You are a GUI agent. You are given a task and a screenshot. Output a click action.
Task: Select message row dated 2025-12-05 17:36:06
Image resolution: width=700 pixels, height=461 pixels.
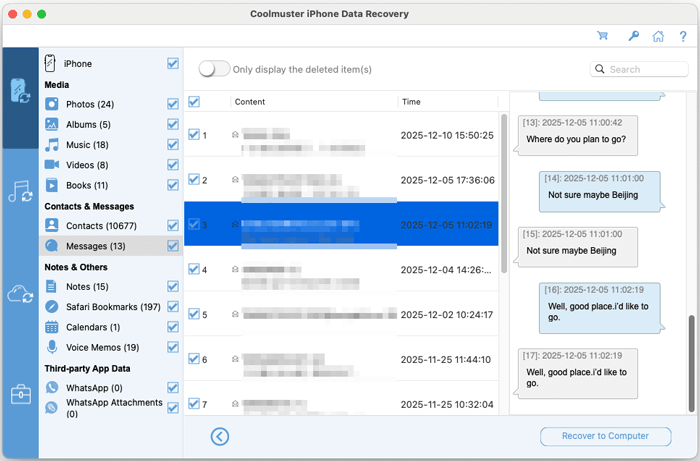point(341,179)
